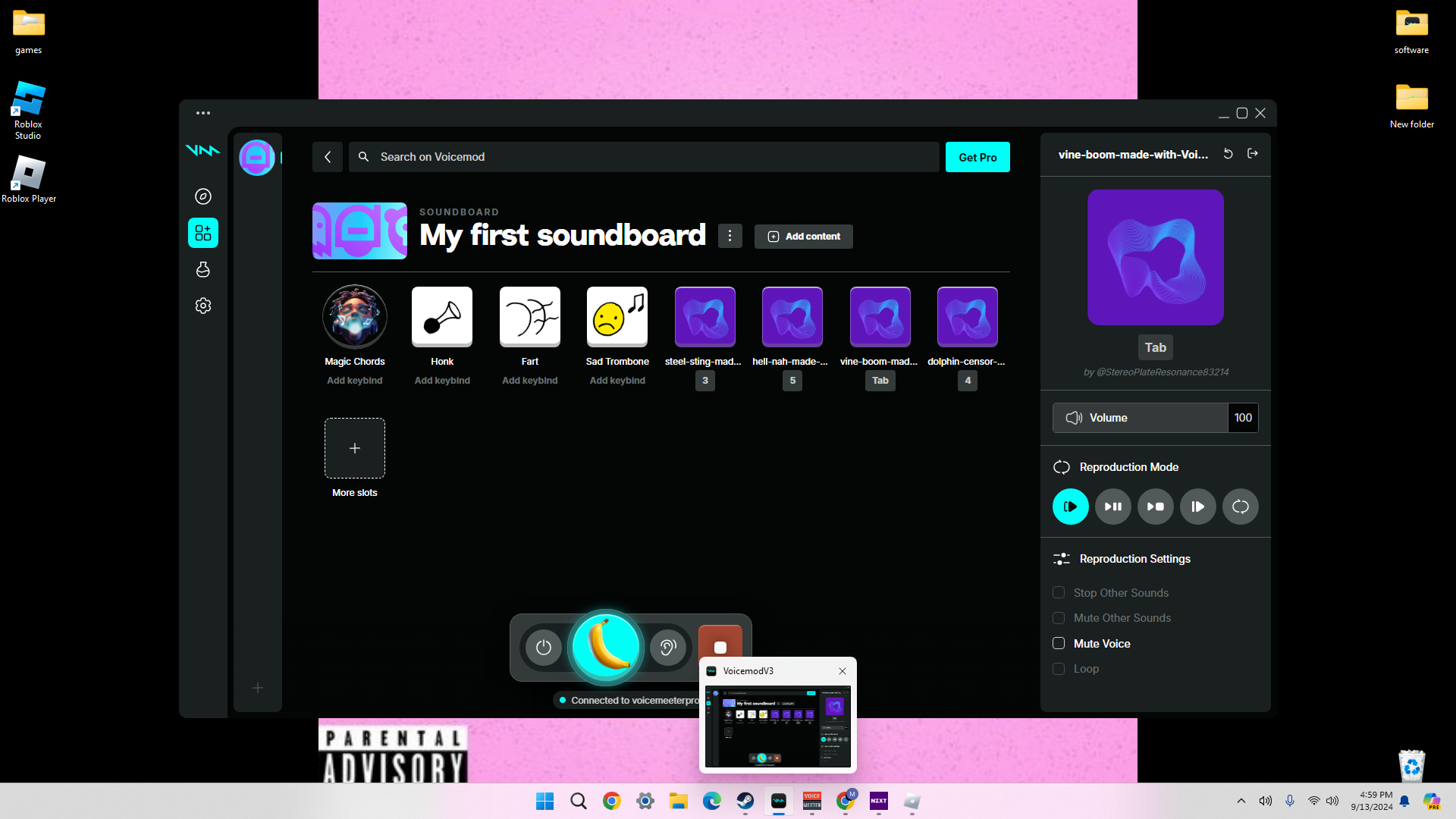Add keybind for Magic Chords
The width and height of the screenshot is (1456, 819).
point(355,381)
